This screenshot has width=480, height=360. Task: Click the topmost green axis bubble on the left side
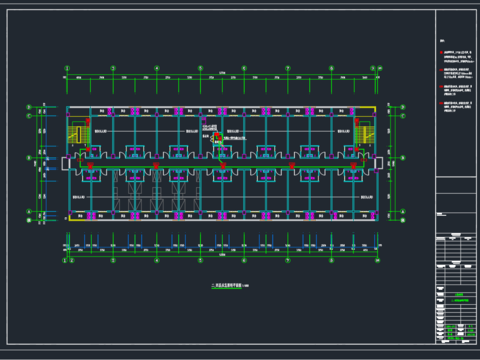pos(29,107)
